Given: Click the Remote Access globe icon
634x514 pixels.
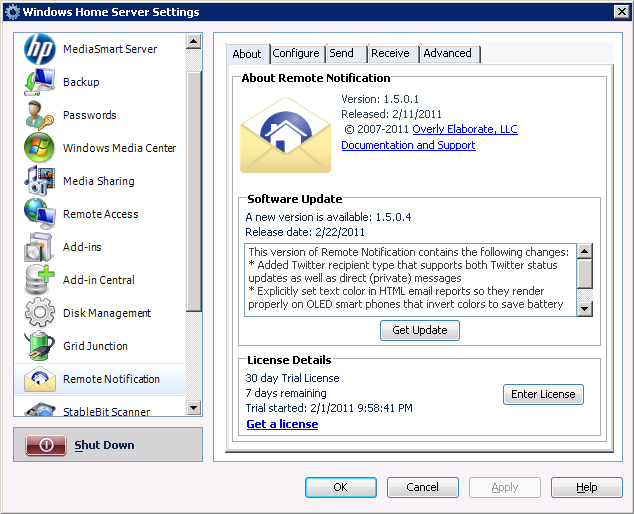Looking at the screenshot, I should click(x=39, y=214).
